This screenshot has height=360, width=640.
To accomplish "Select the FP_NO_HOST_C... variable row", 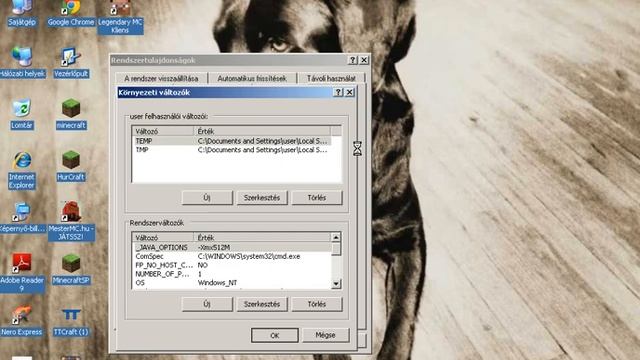I will click(x=232, y=265).
